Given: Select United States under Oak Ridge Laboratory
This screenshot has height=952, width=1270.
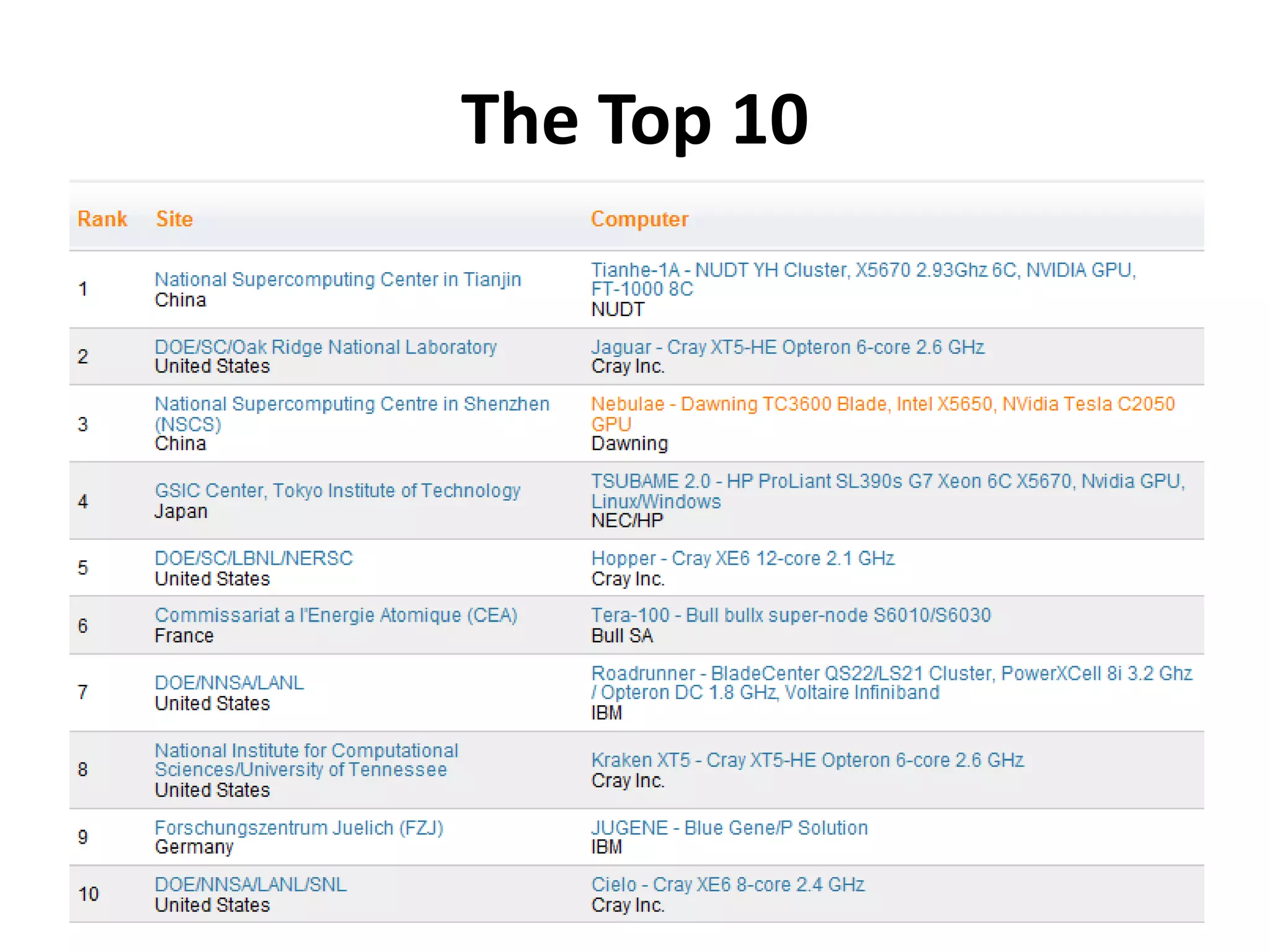Looking at the screenshot, I should point(213,366).
